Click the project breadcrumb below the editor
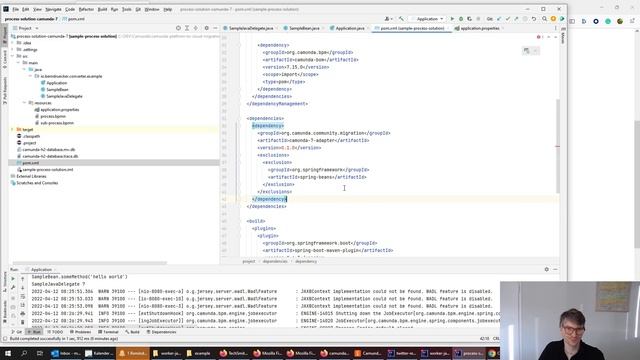 pyautogui.click(x=249, y=261)
